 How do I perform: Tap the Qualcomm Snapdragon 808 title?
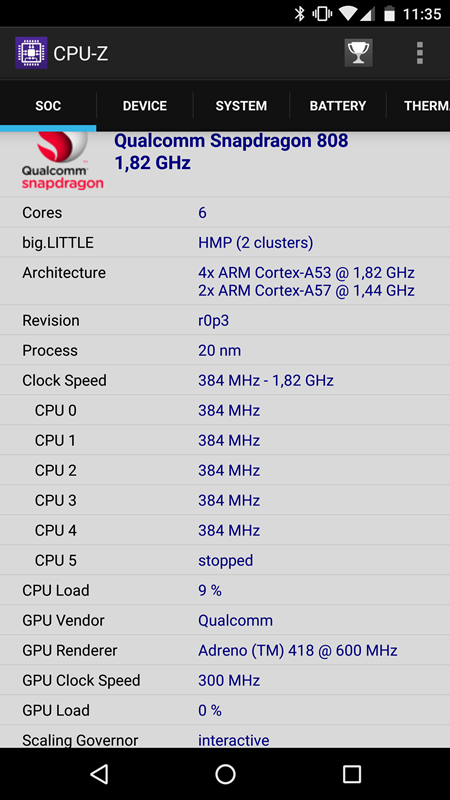click(x=231, y=140)
